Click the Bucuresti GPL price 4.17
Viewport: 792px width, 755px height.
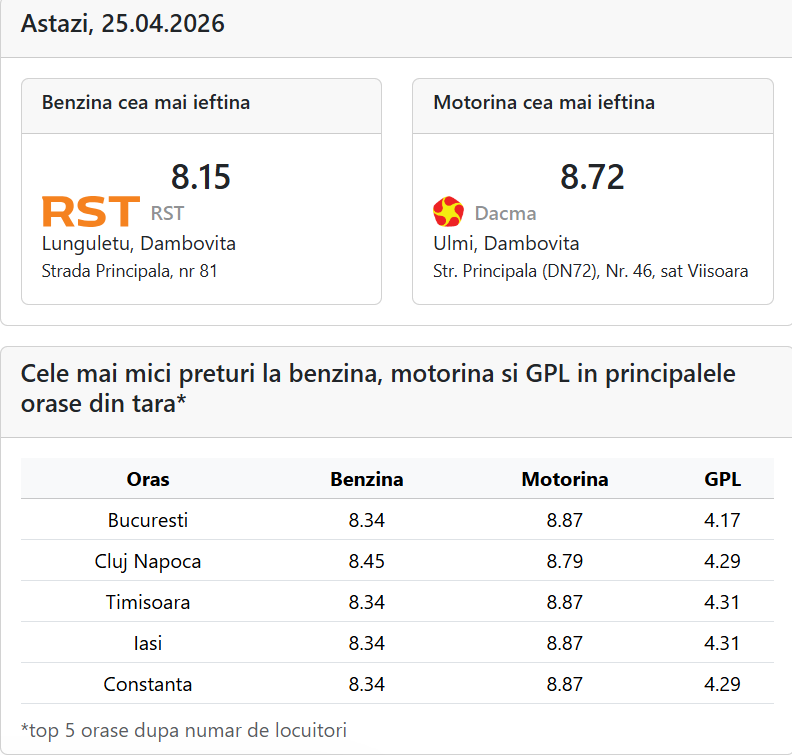coord(722,520)
